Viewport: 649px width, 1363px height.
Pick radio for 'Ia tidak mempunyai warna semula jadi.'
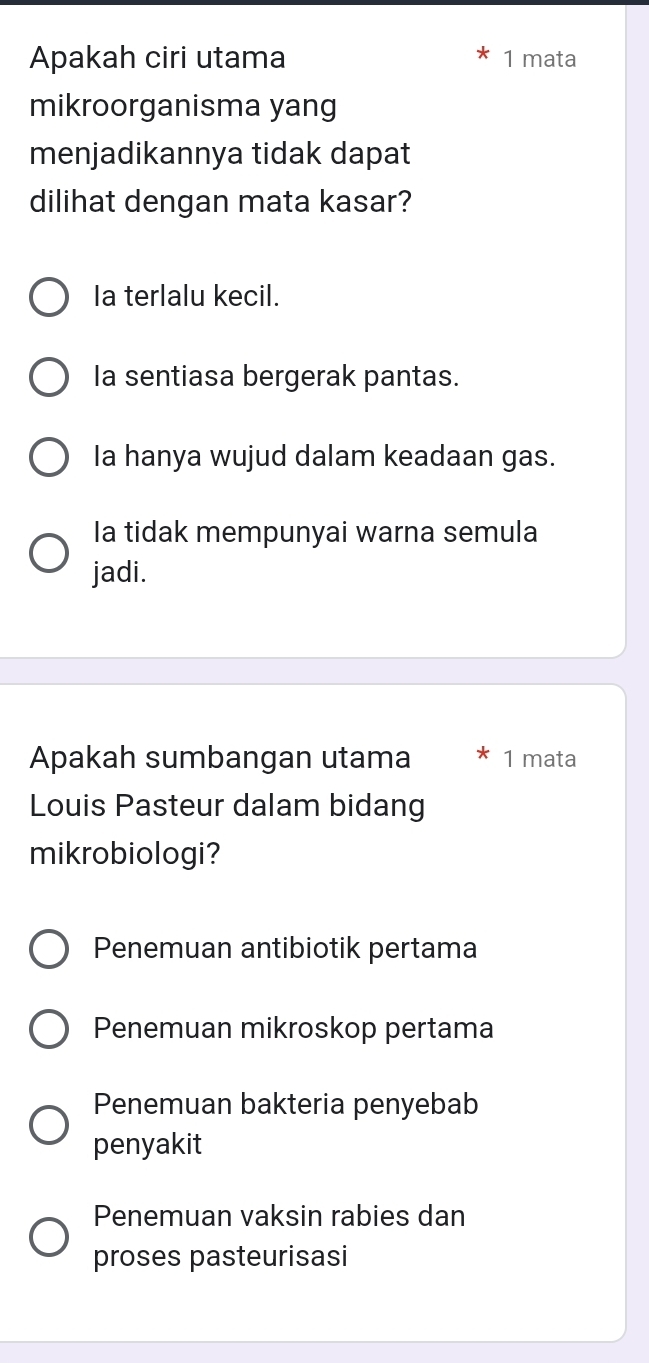[x=49, y=553]
